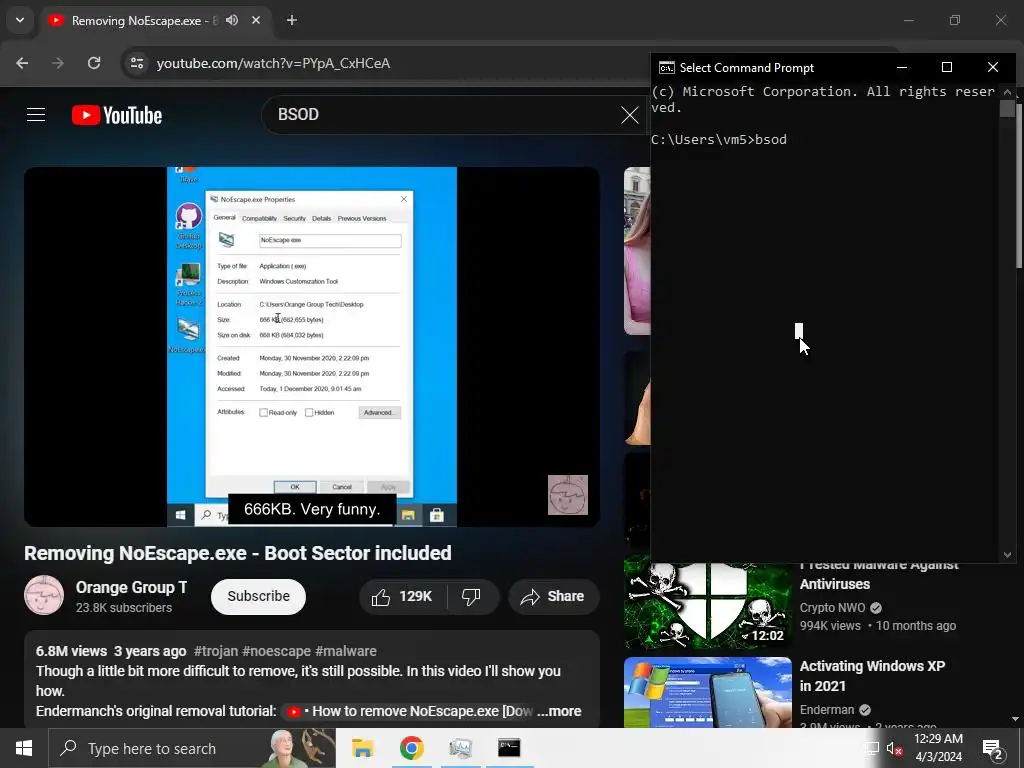Image resolution: width=1024 pixels, height=768 pixels.
Task: Like the video showing 129K likes
Action: tap(403, 596)
